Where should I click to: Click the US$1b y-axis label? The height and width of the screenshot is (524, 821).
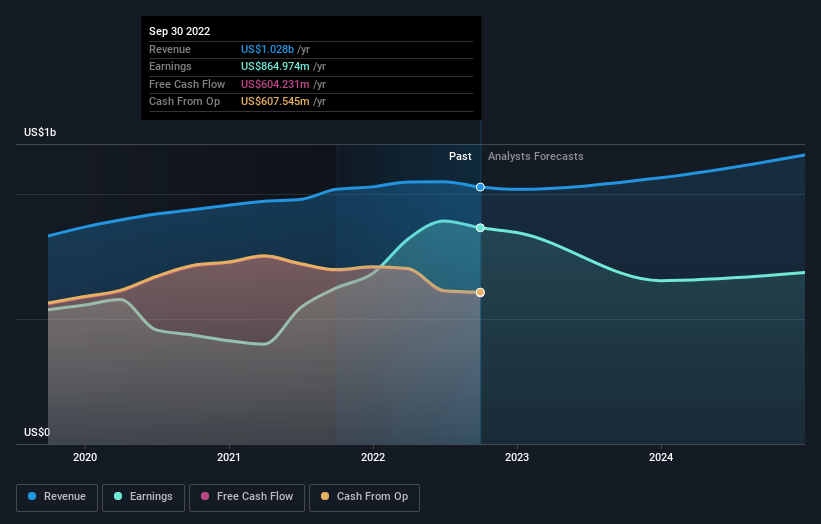tap(41, 133)
